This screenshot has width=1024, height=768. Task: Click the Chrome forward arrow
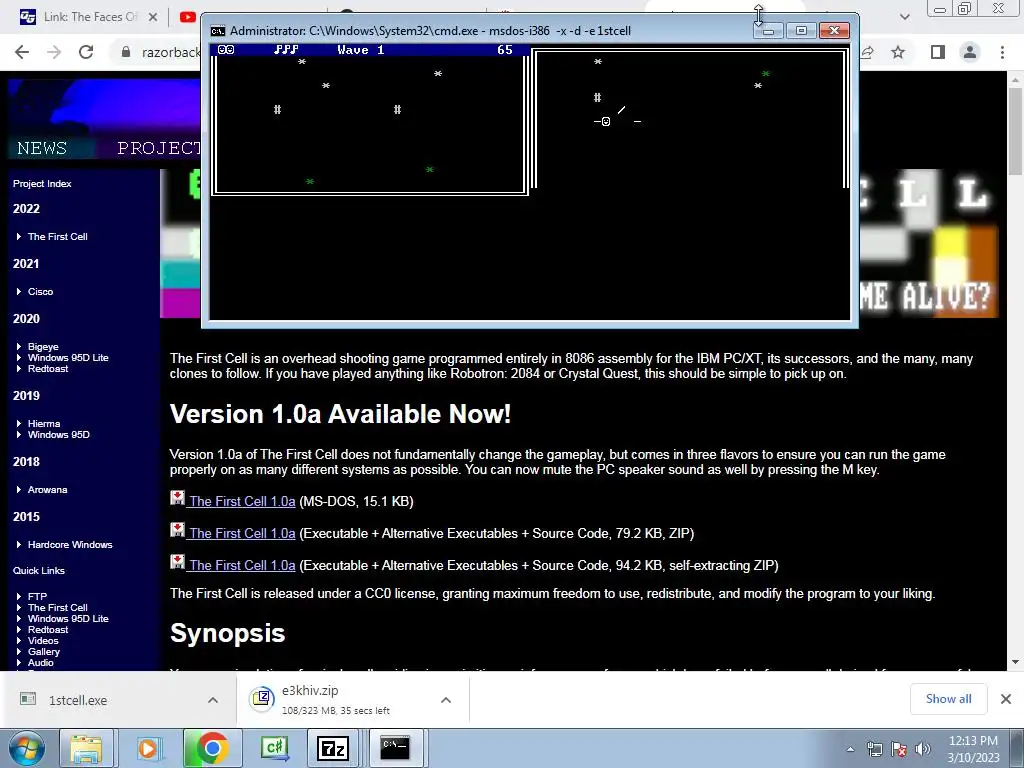tap(54, 52)
